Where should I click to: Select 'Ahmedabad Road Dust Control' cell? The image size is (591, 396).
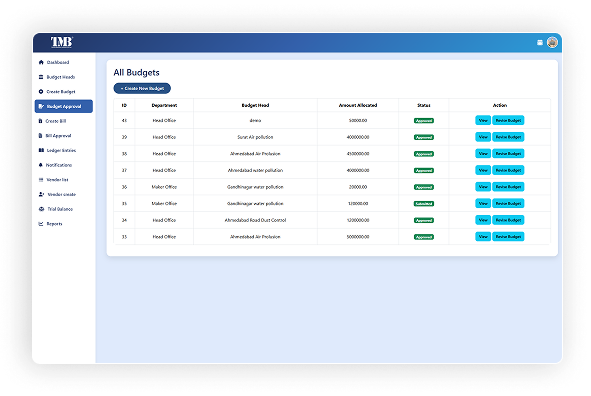[x=255, y=220]
